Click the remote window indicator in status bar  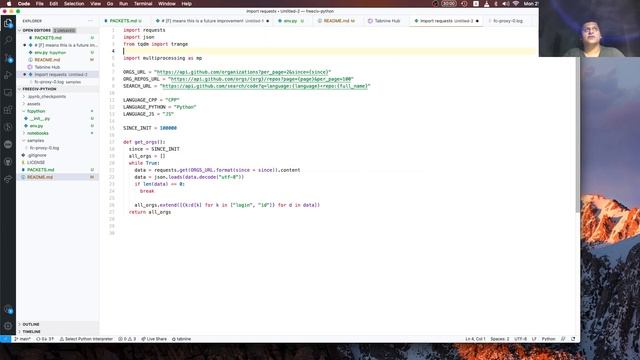5,339
